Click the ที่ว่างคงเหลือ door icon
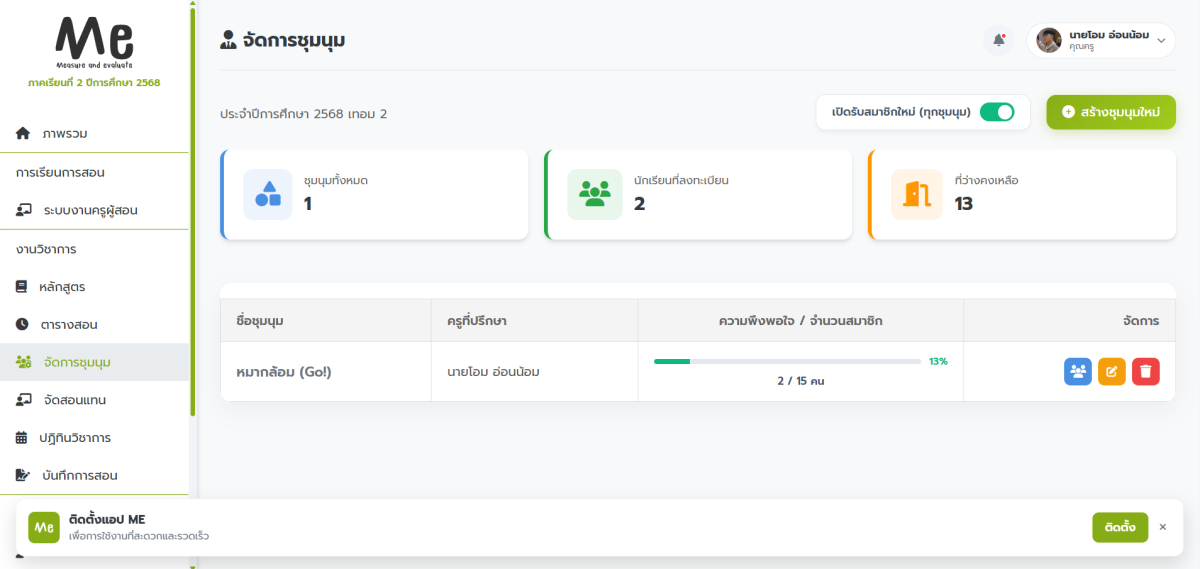Screen dimensions: 1200x569 [916, 194]
